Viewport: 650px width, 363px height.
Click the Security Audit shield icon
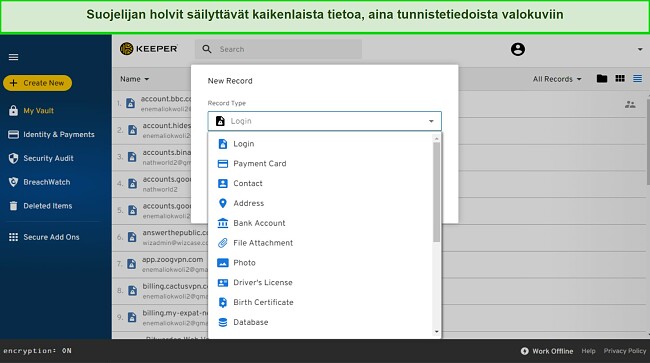click(x=13, y=158)
